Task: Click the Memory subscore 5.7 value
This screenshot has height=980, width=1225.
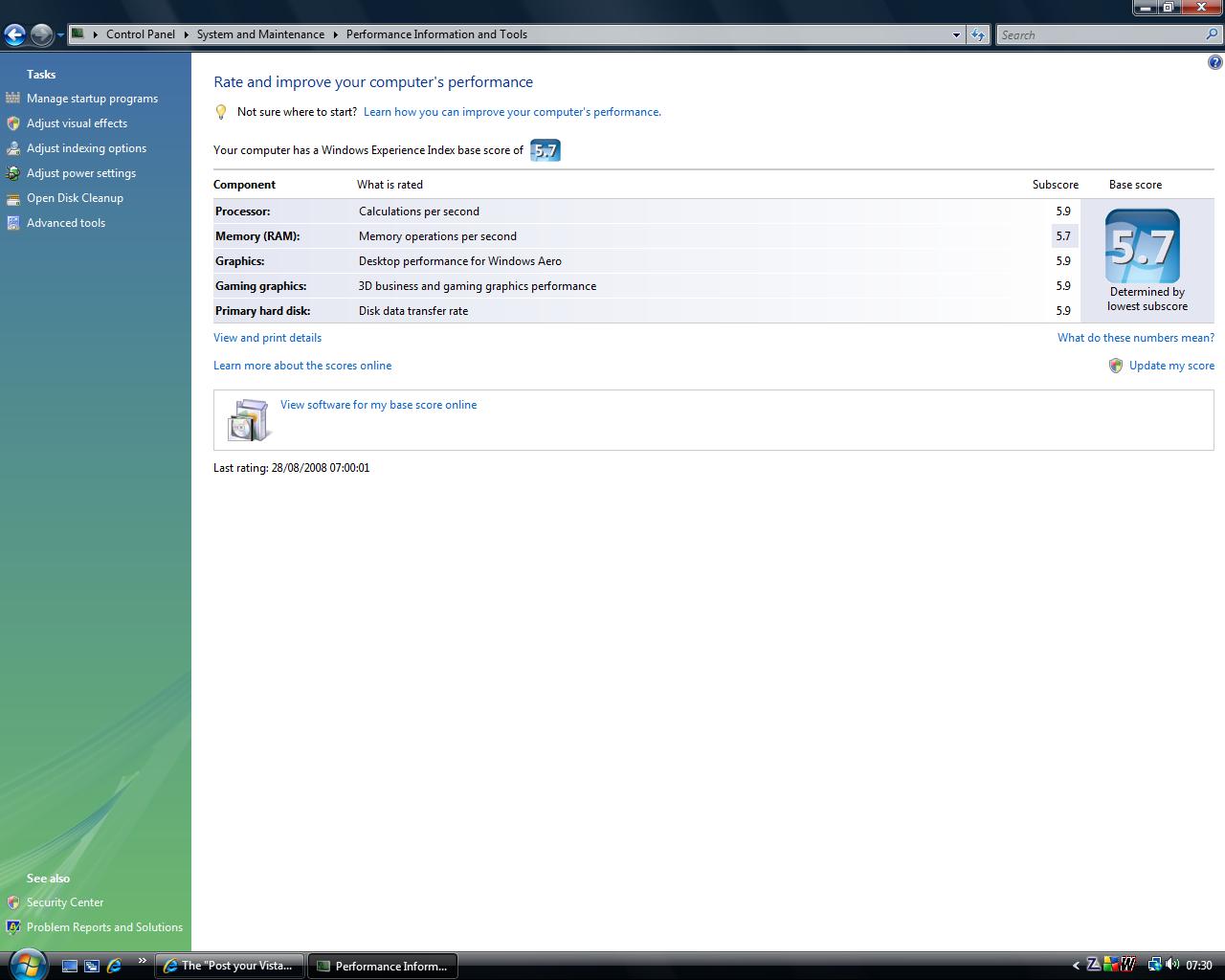Action: [x=1063, y=236]
